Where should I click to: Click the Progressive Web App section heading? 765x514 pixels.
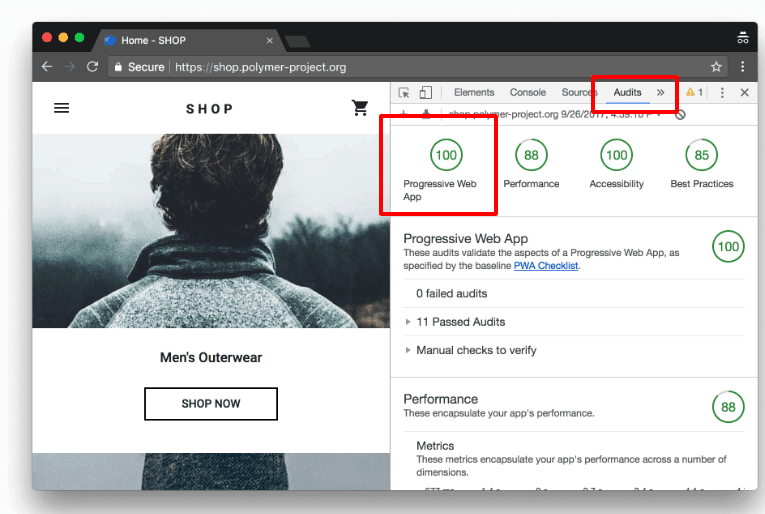(465, 238)
